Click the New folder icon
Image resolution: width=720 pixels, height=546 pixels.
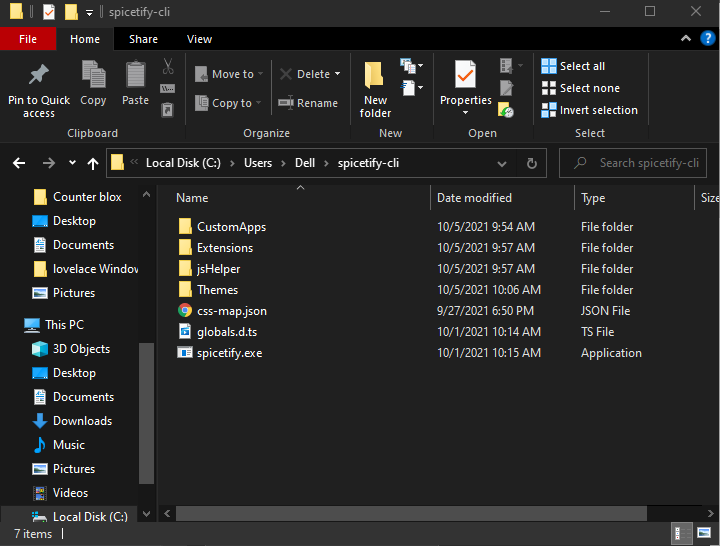coord(374,75)
